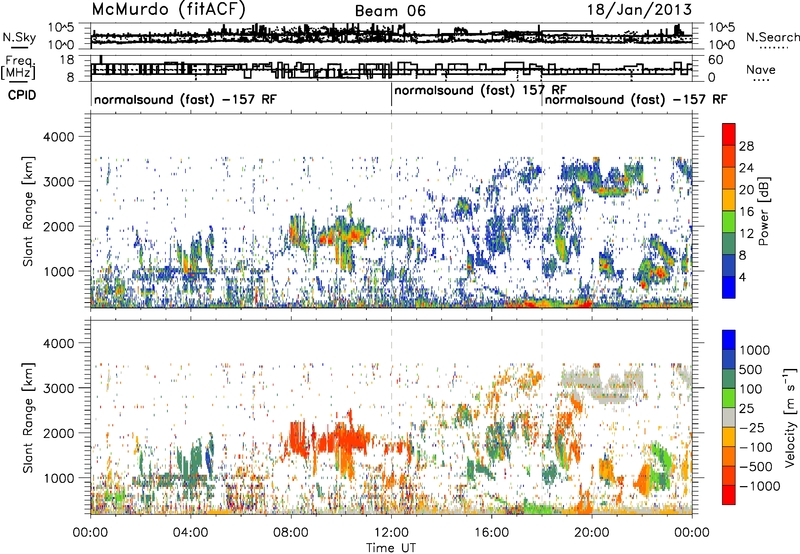Click the 'N.Search' legend label

[x=772, y=37]
